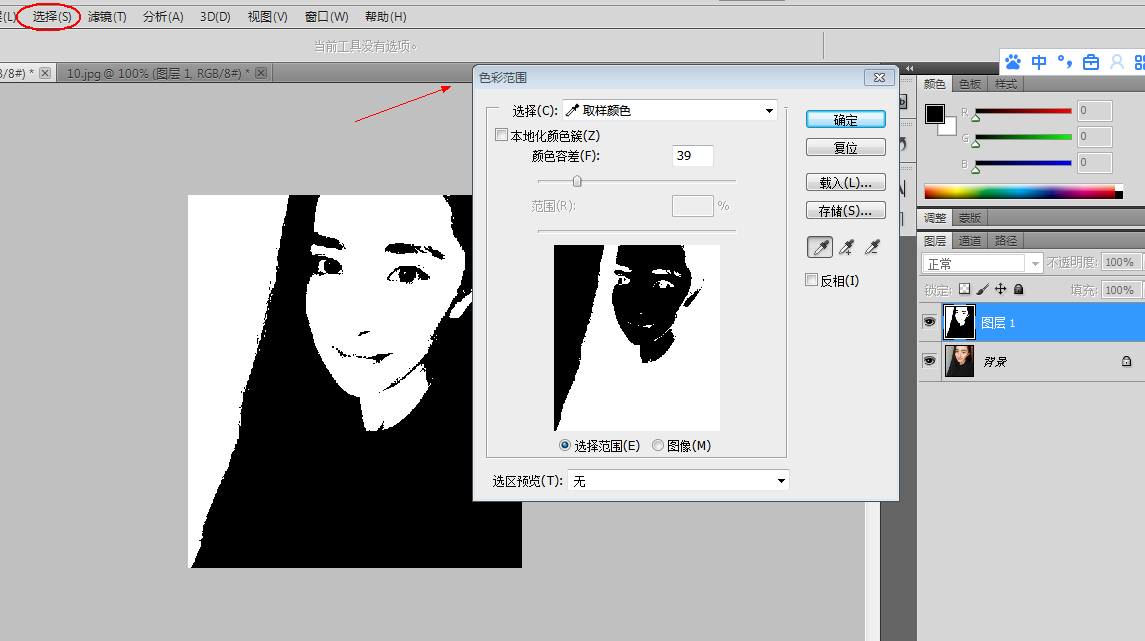Image resolution: width=1145 pixels, height=641 pixels.
Task: Enable the 本地化颜色簇(Z) checkbox
Action: point(501,135)
